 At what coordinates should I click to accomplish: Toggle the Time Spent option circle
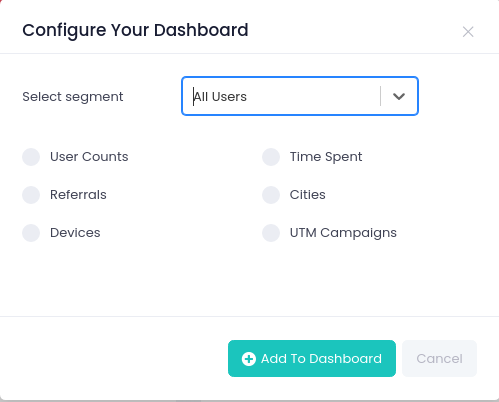click(x=271, y=157)
